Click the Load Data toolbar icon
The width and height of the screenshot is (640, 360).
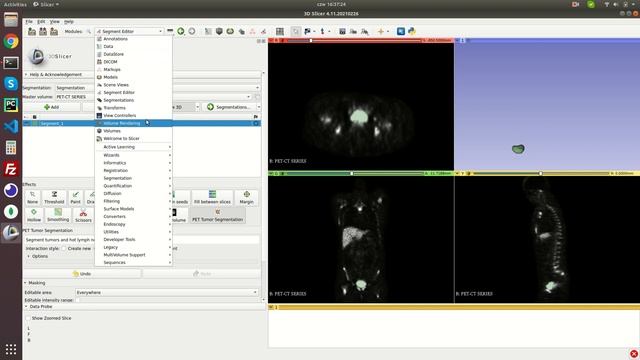(x=32, y=31)
